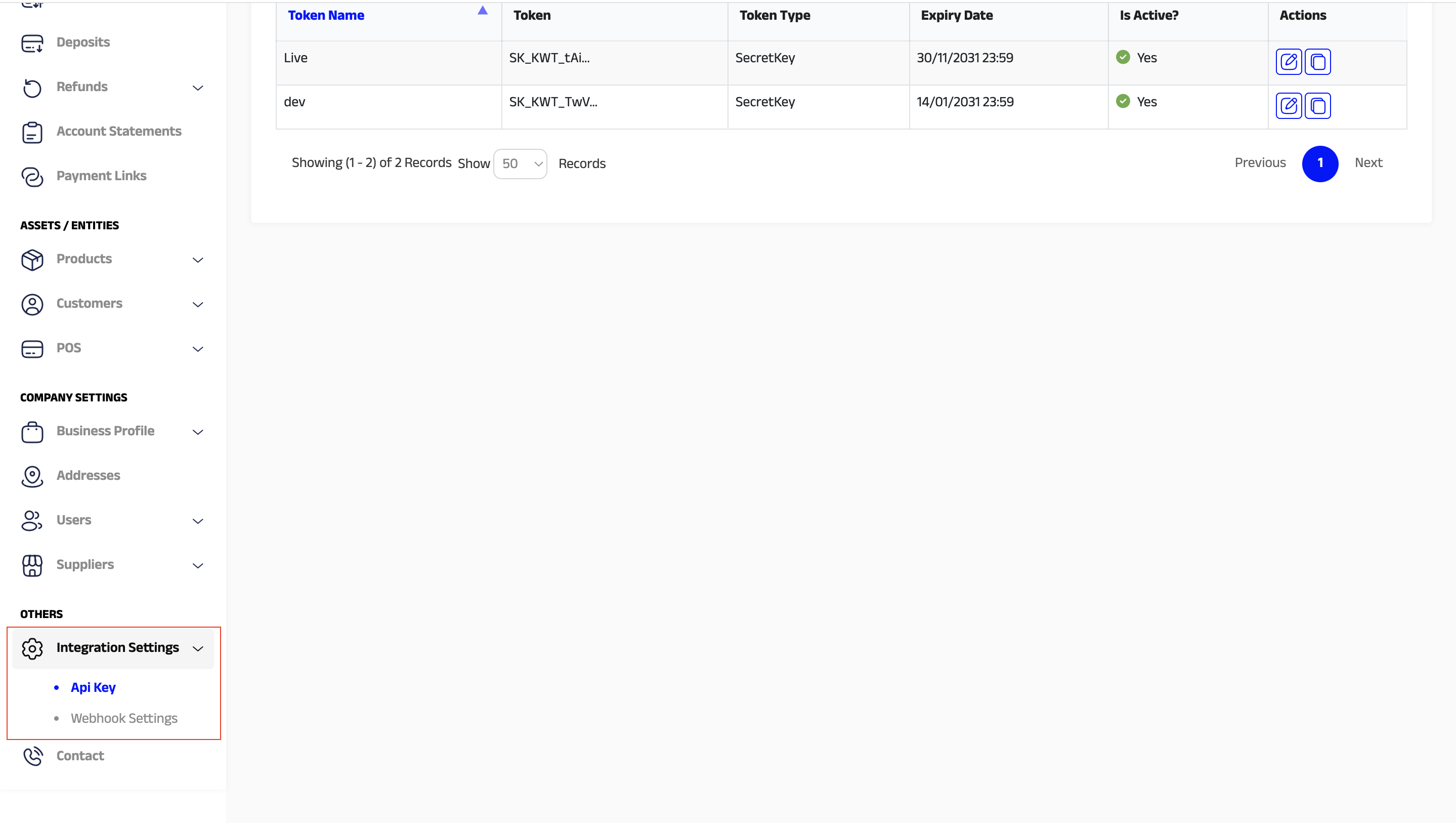Expand the Refunds menu chevron
The image size is (1456, 823).
click(198, 88)
